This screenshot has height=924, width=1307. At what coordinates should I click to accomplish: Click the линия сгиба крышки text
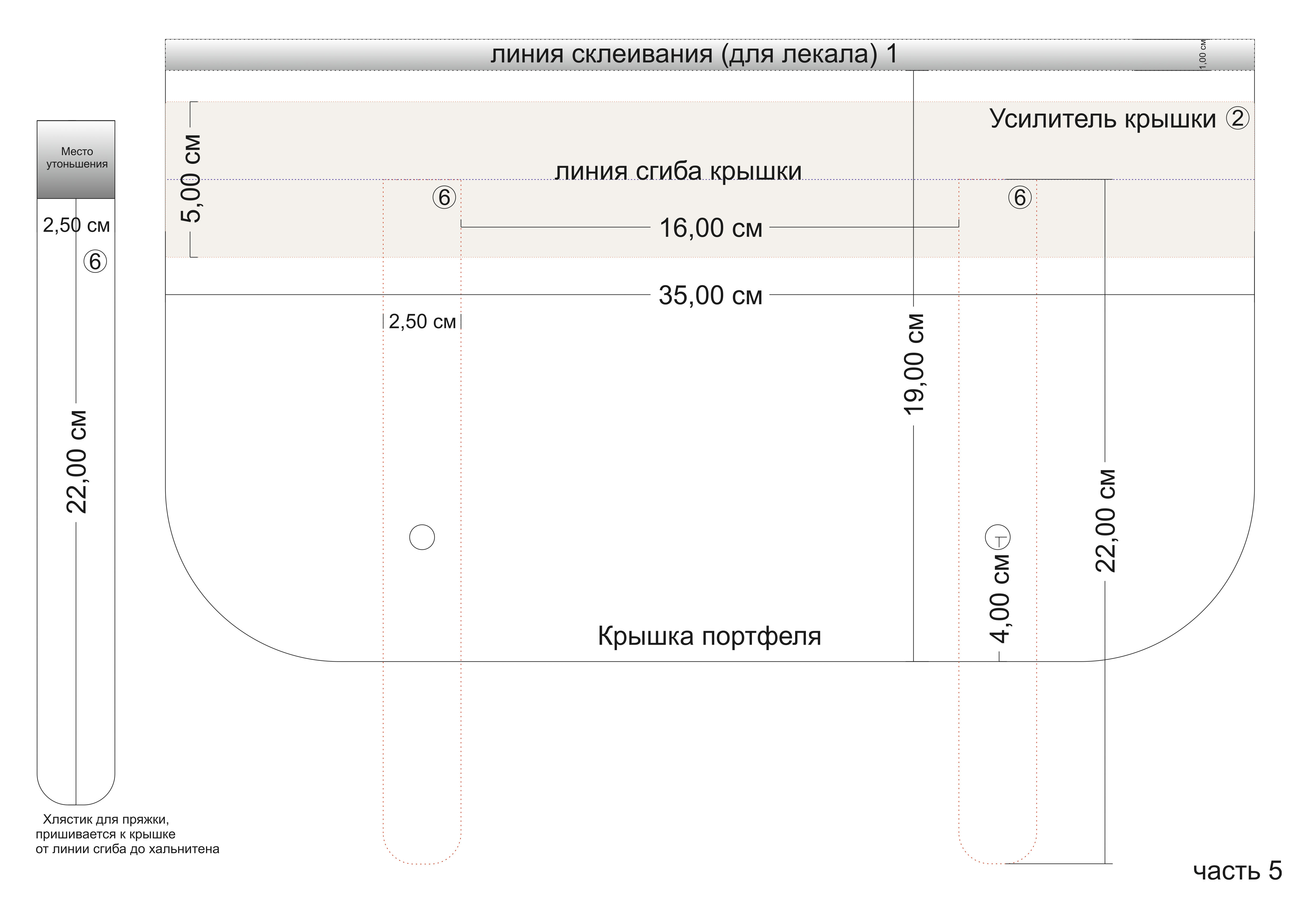point(678,171)
